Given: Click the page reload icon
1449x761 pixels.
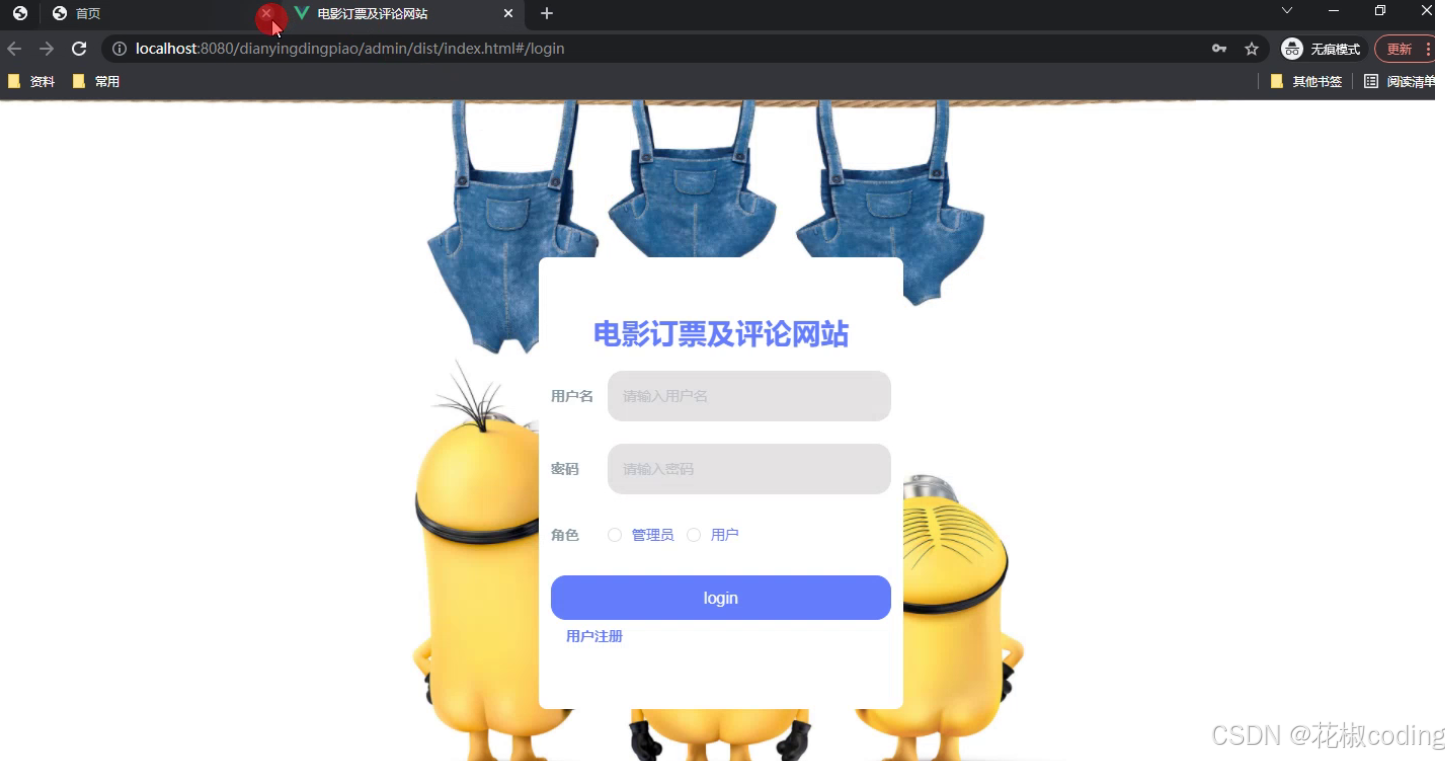Looking at the screenshot, I should [x=79, y=48].
